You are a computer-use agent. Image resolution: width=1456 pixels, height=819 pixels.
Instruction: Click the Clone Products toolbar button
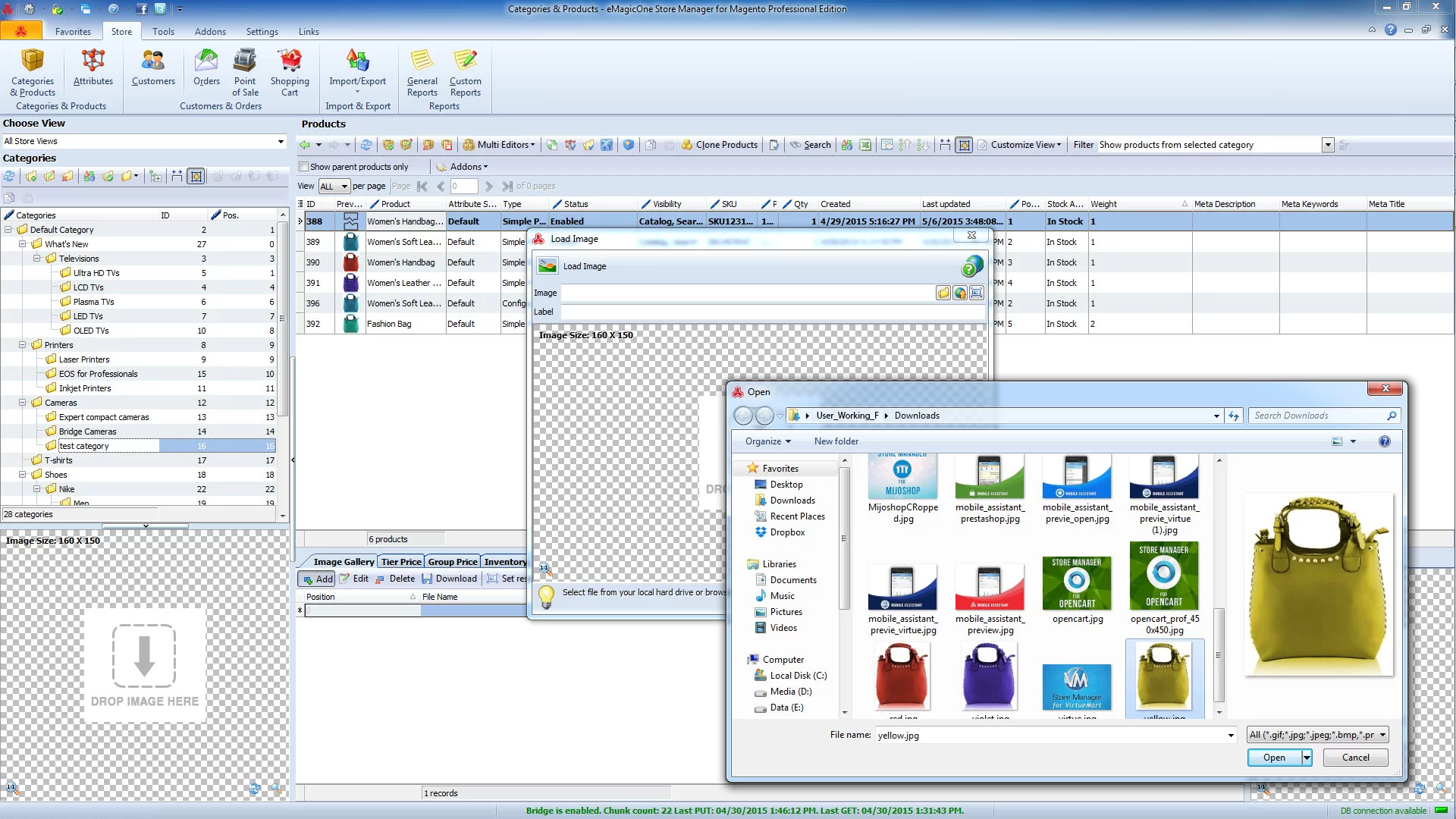(719, 145)
